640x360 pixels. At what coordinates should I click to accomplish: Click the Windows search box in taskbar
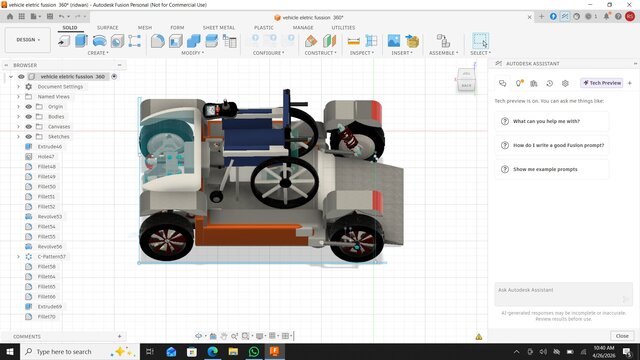click(x=80, y=351)
